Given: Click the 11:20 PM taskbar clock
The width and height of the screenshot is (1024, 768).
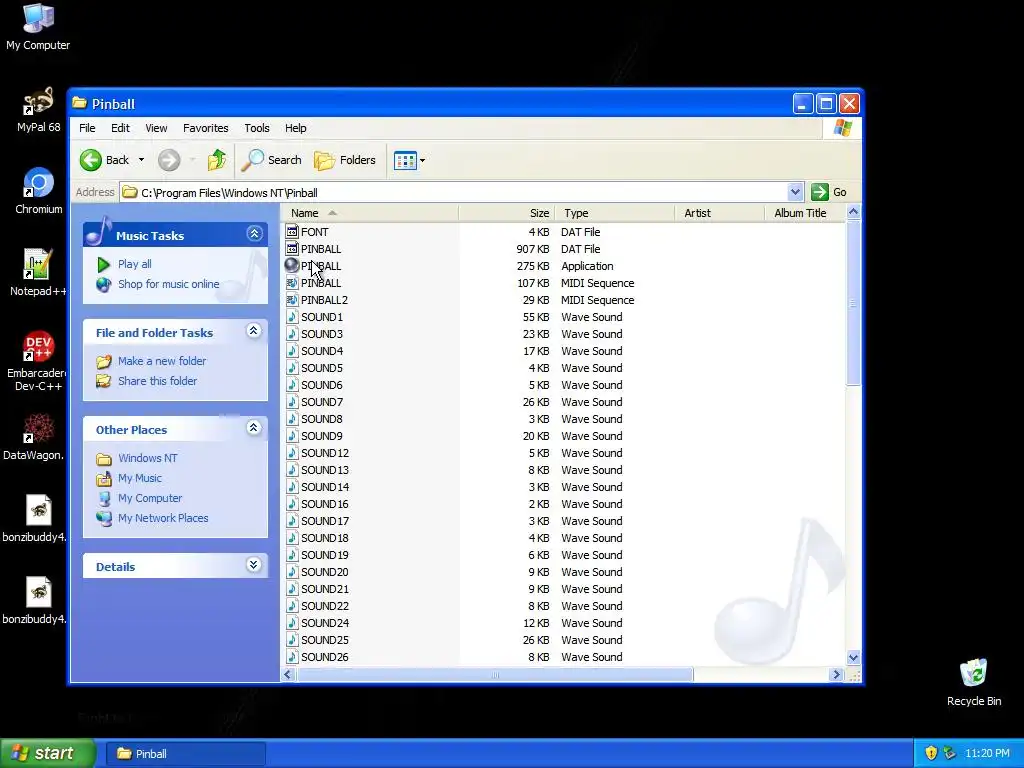Looking at the screenshot, I should (987, 753).
